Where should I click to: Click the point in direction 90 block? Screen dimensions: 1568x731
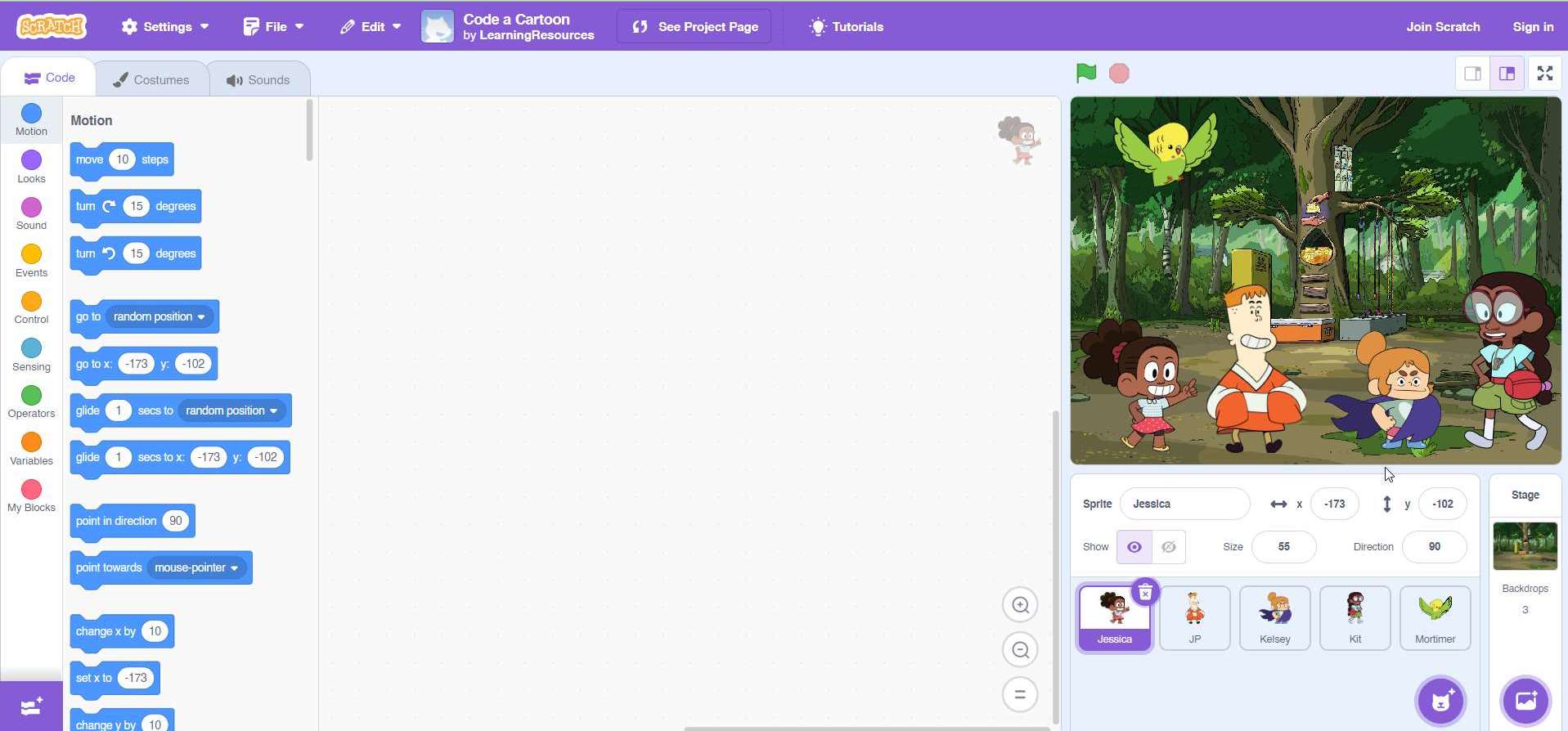coord(133,522)
